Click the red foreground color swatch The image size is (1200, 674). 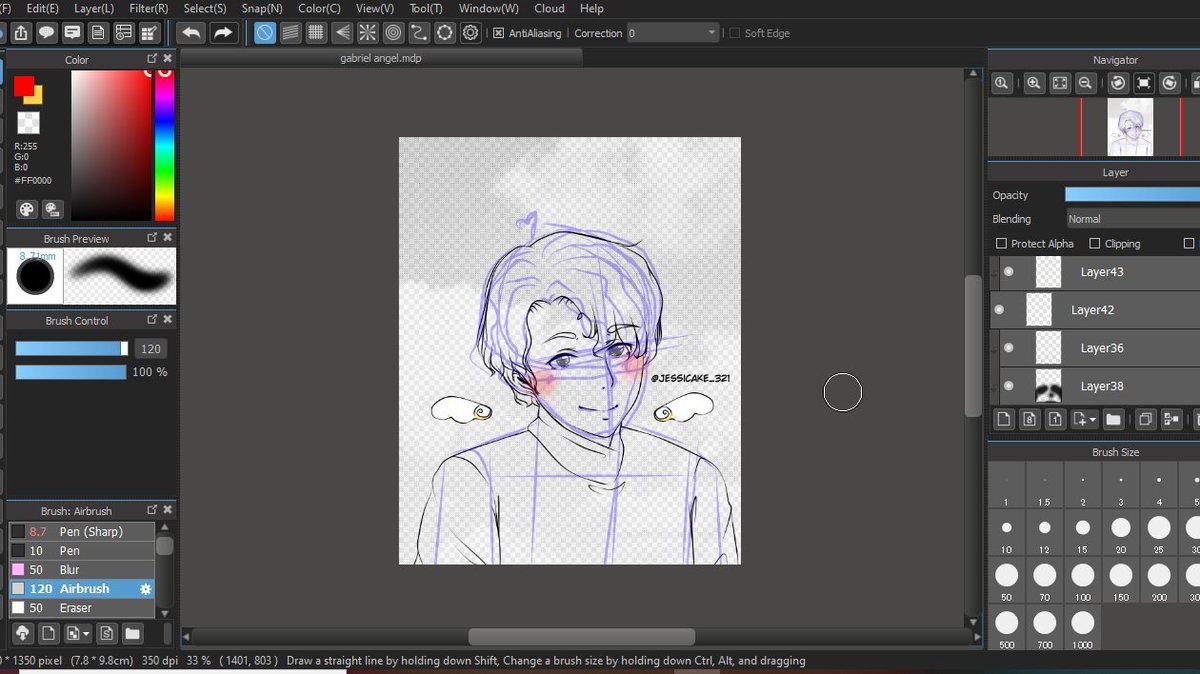pos(23,86)
